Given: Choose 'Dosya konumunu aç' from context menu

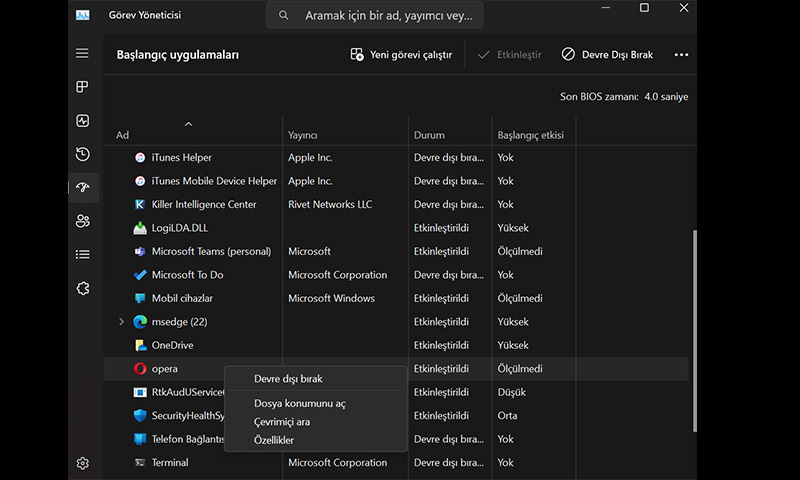Looking at the screenshot, I should click(x=315, y=403).
